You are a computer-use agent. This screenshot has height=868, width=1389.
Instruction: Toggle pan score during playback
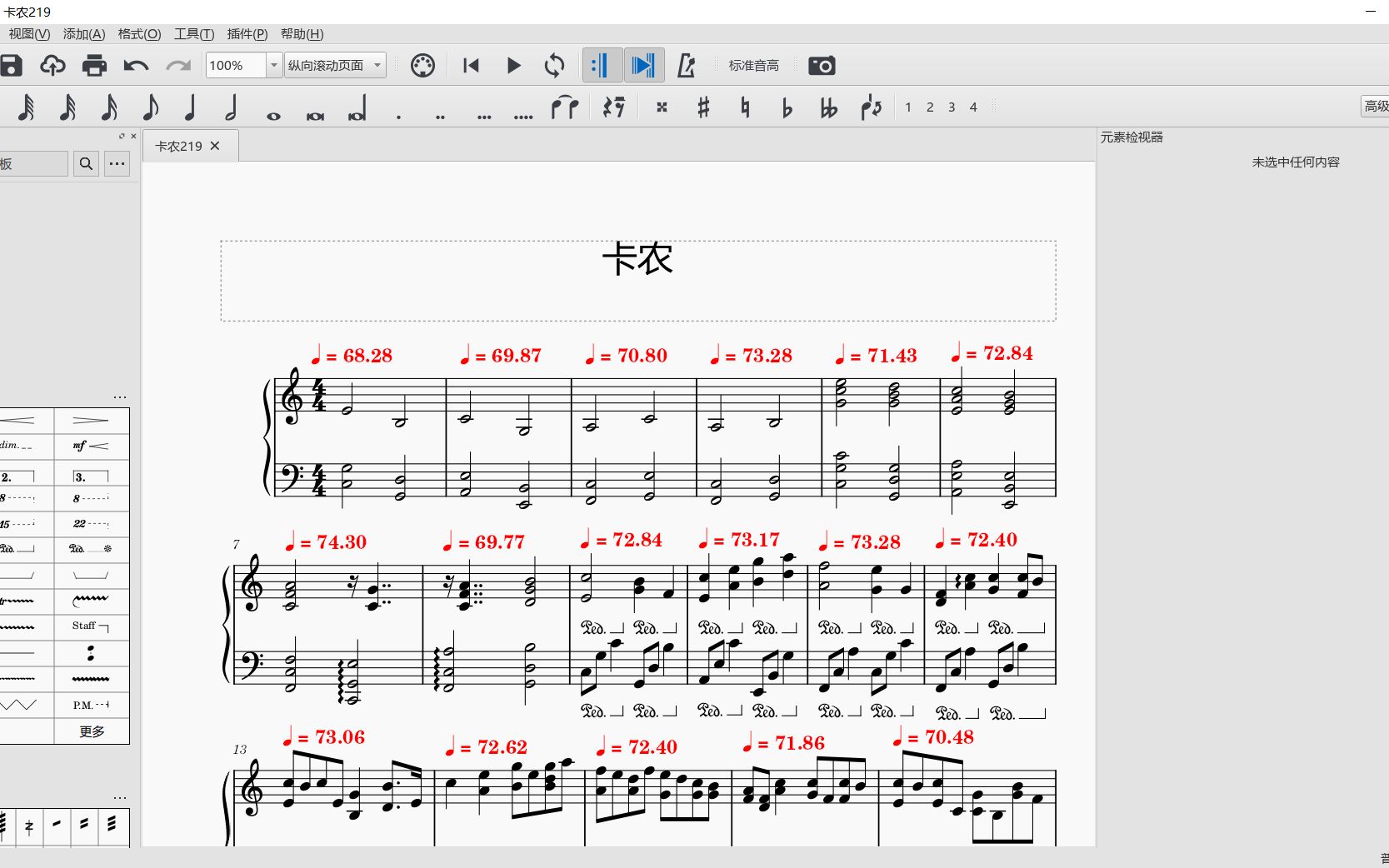pos(643,65)
